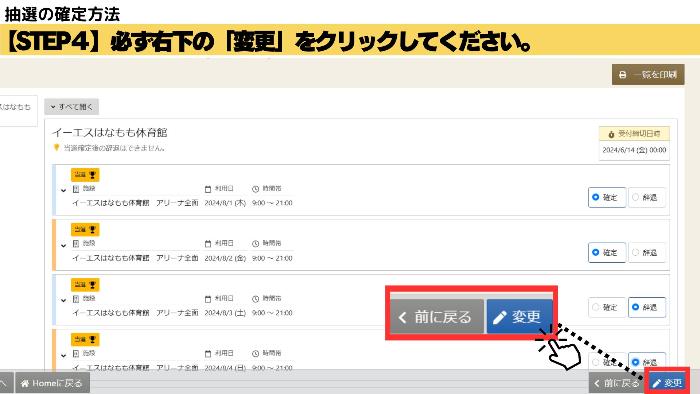Screen dimensions: 700x394
Task: Go back with the Homeに戻る button
Action: (x=52, y=383)
